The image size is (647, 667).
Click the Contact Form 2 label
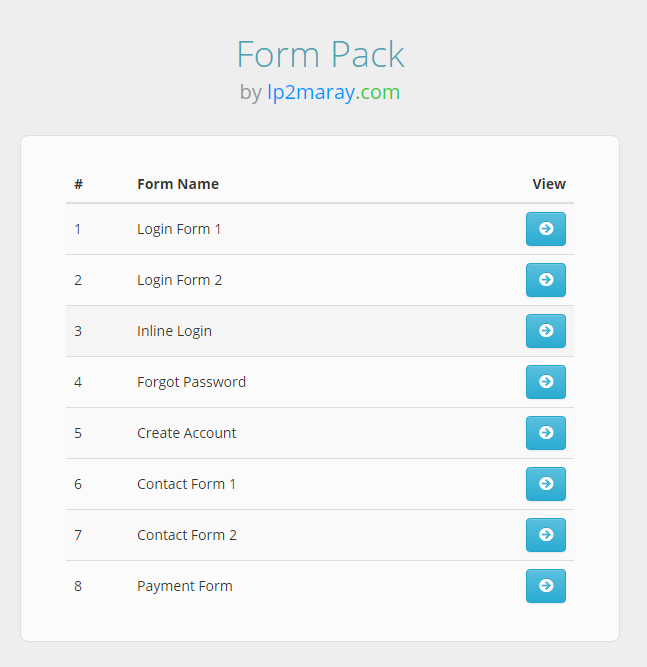(187, 535)
